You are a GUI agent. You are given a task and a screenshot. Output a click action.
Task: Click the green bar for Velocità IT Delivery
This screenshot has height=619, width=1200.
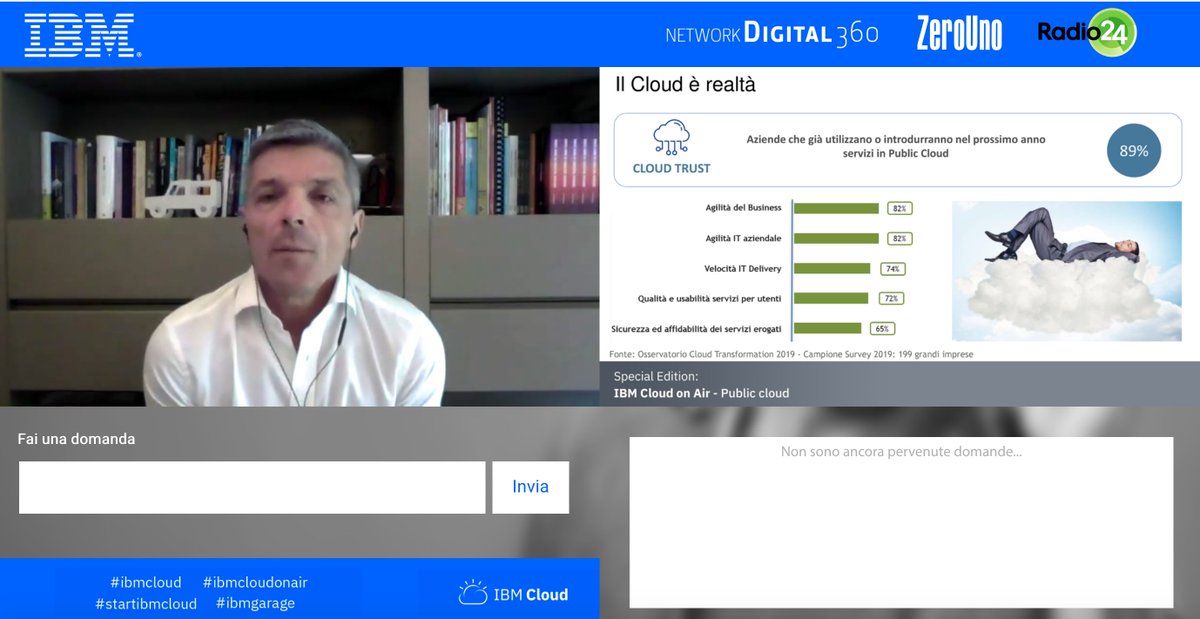(832, 268)
